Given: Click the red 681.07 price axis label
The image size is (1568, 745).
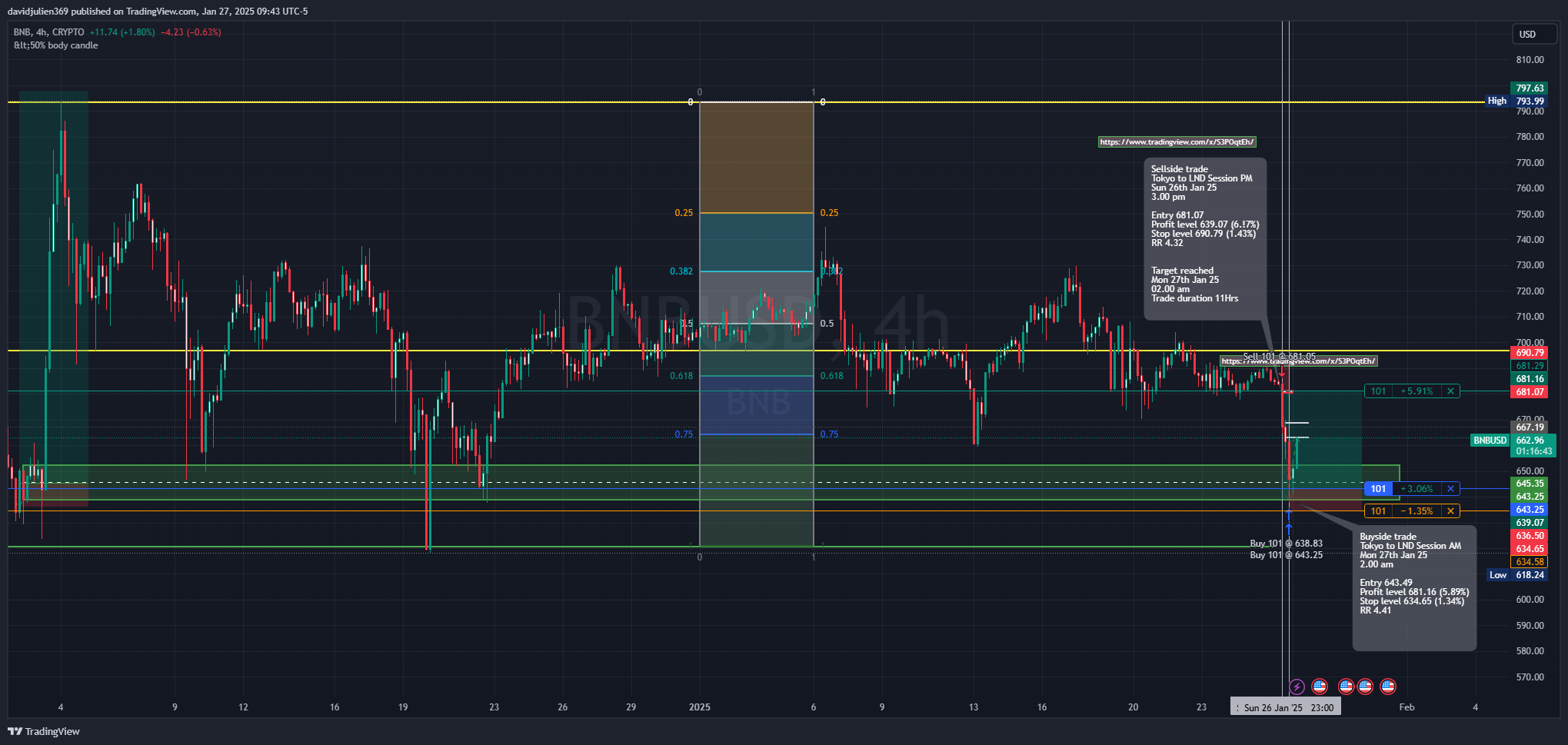Looking at the screenshot, I should (1530, 392).
